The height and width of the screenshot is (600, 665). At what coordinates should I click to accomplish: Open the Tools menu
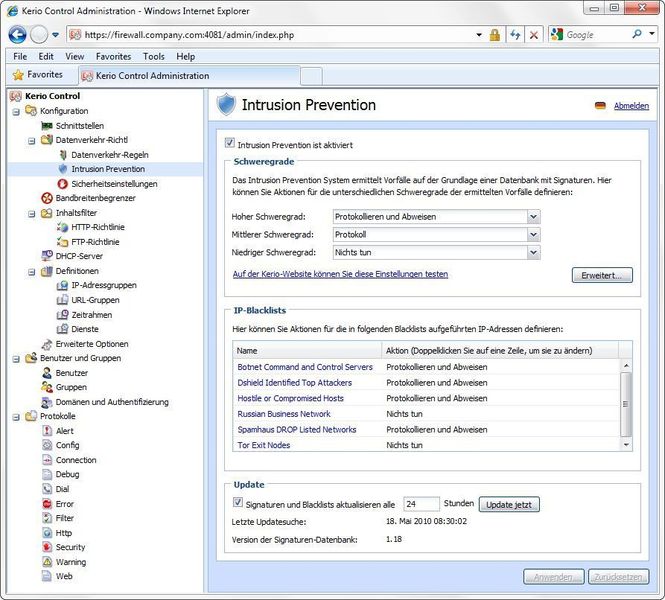click(x=154, y=56)
